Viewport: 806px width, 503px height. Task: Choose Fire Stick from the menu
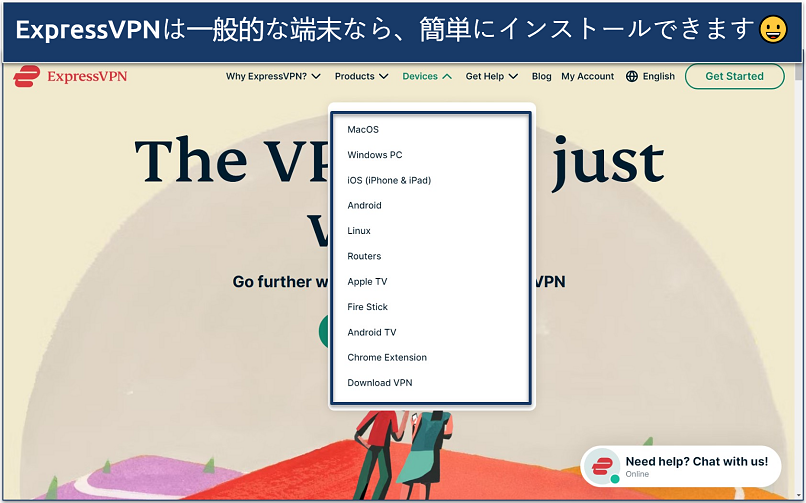[x=367, y=307]
